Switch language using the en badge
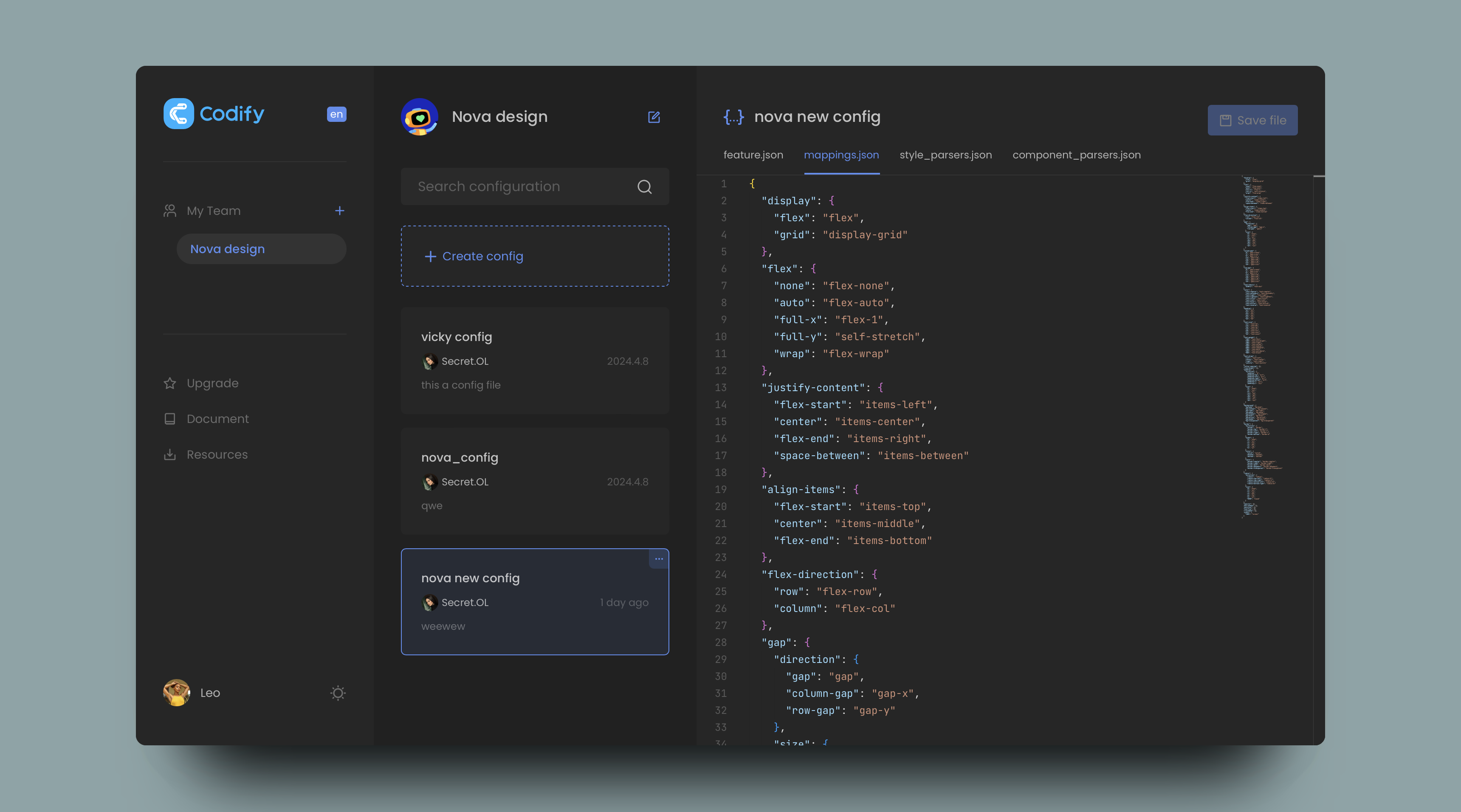 [x=336, y=114]
